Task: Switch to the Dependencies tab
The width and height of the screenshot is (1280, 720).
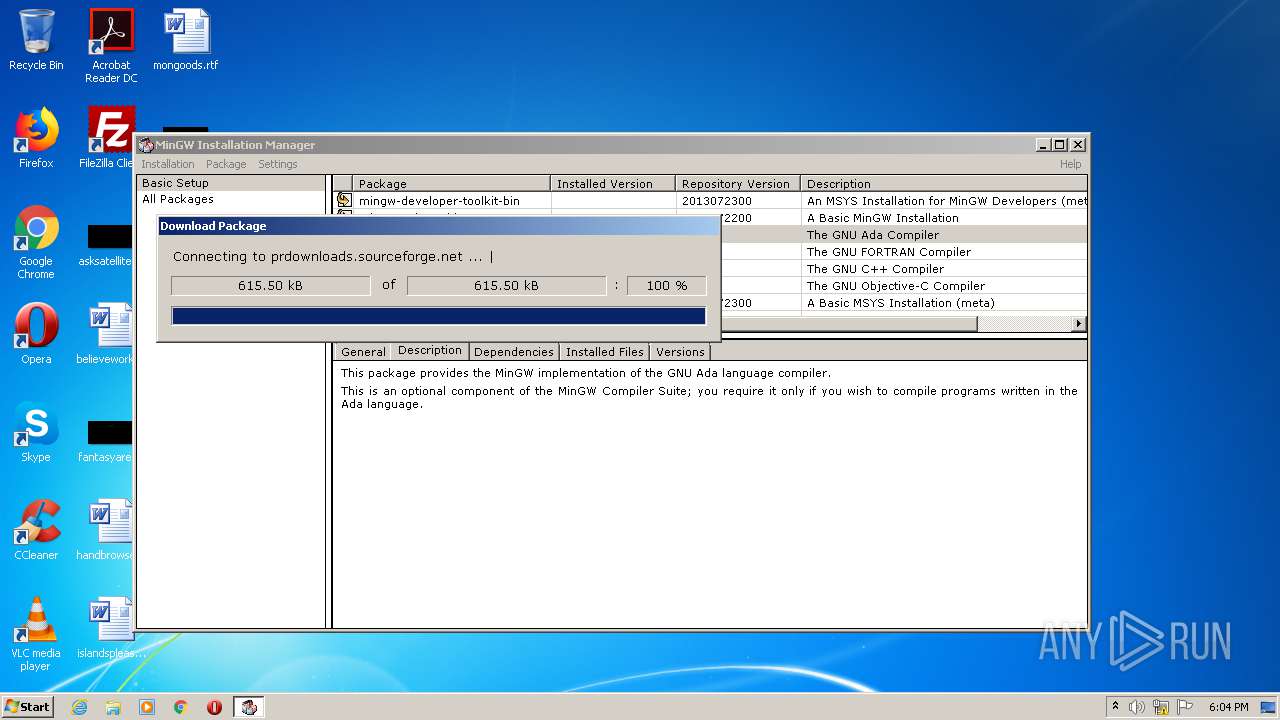Action: [513, 352]
